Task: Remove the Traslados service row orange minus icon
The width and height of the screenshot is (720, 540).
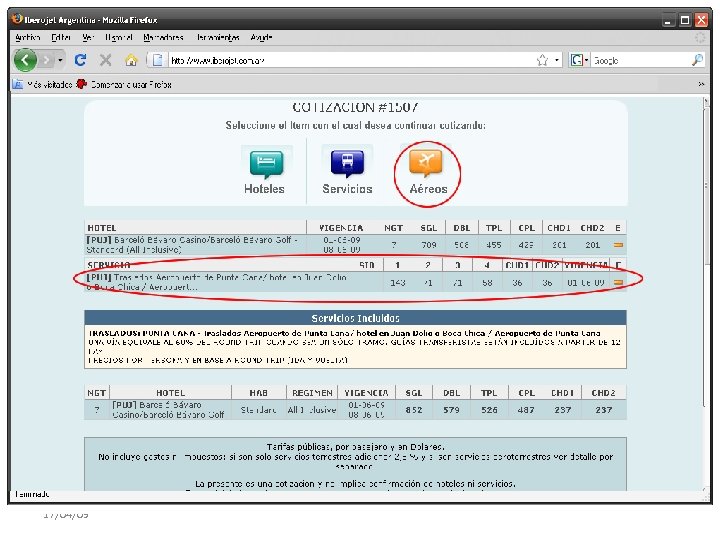Action: [x=618, y=283]
